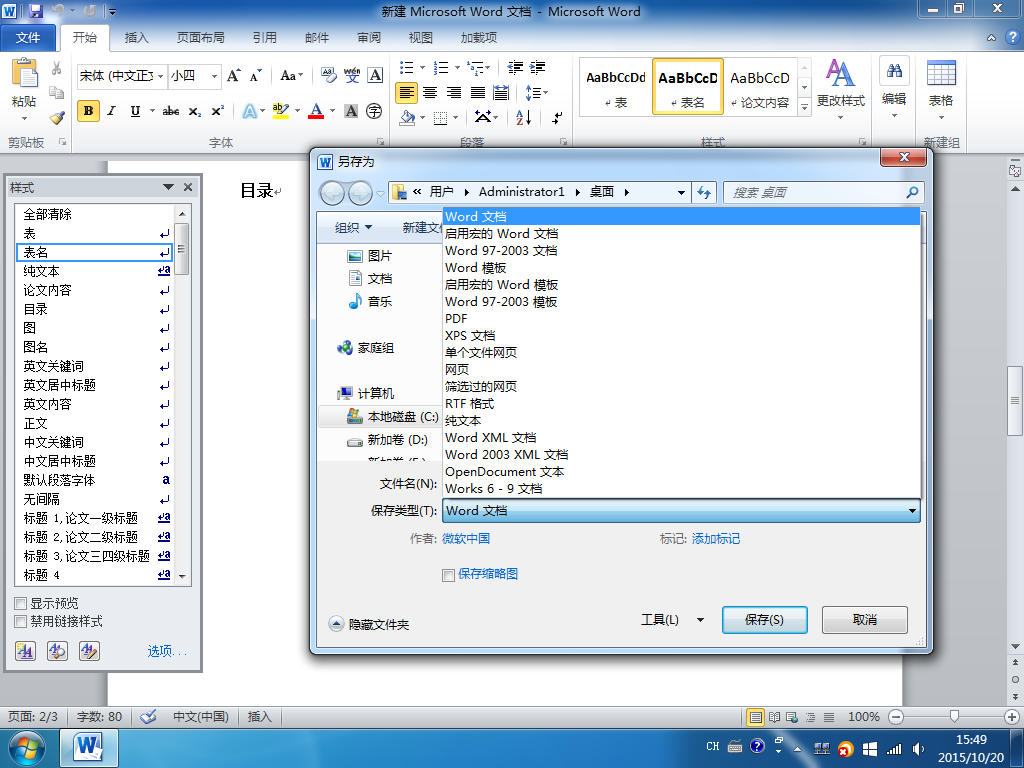Screen dimensions: 1024x768
Task: Open Save as type combo box
Action: [681, 511]
